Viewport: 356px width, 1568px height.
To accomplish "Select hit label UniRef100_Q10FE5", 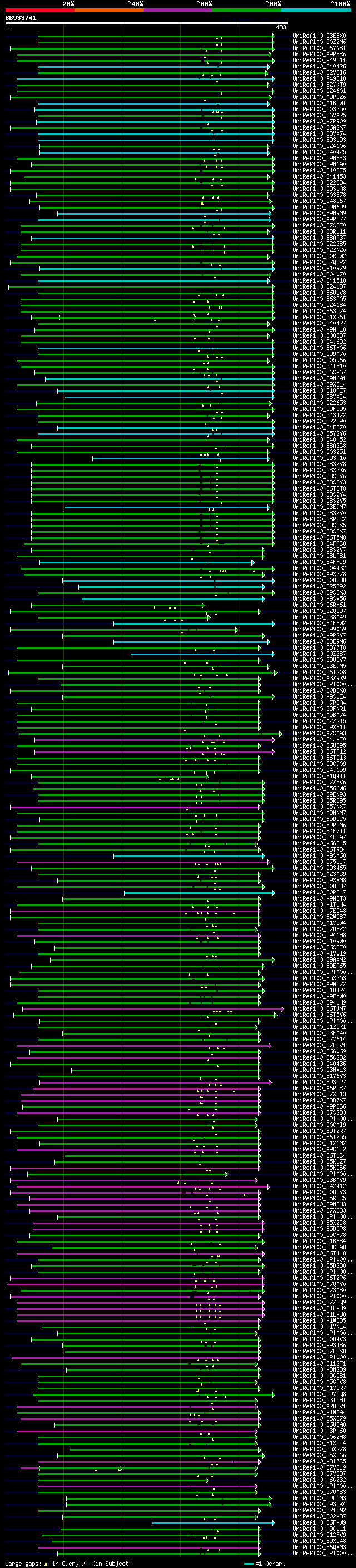I will tap(319, 170).
